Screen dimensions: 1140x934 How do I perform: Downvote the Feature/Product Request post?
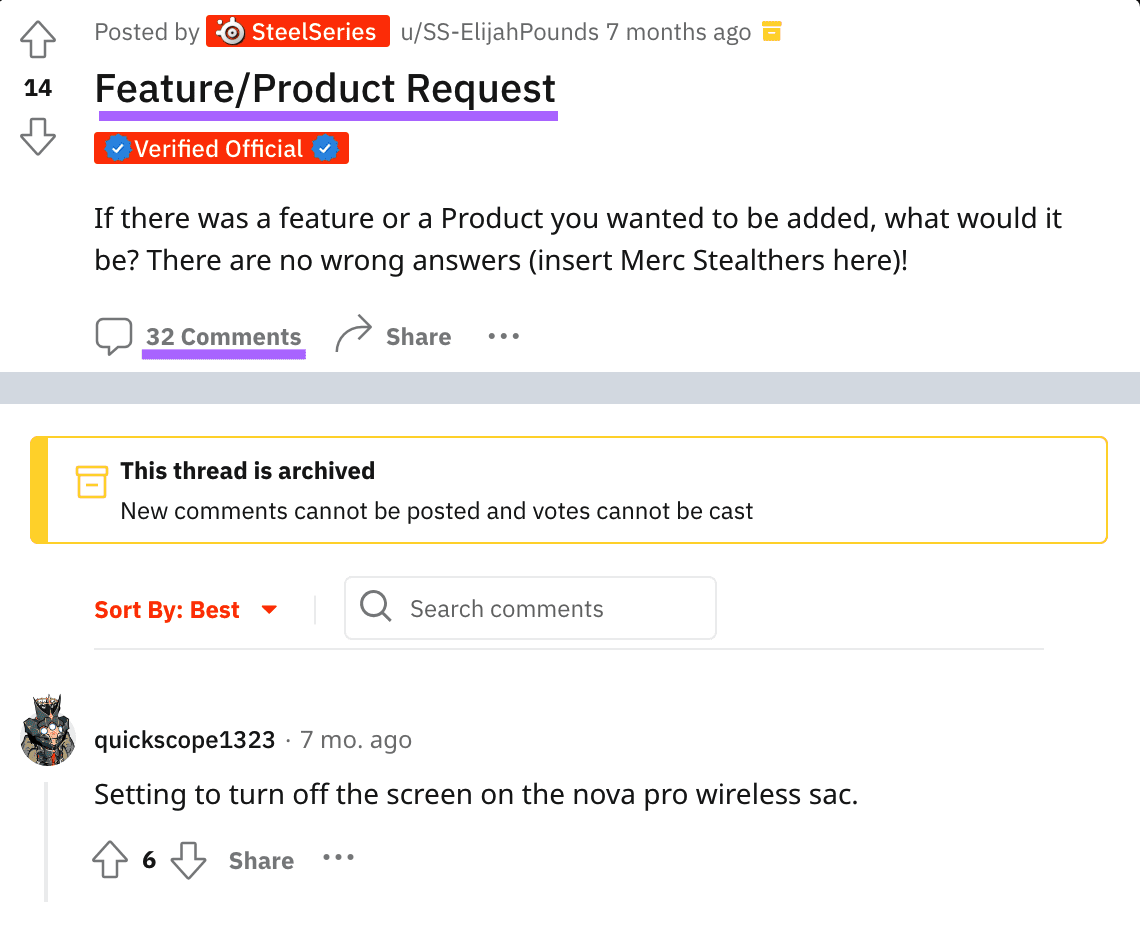pos(38,135)
